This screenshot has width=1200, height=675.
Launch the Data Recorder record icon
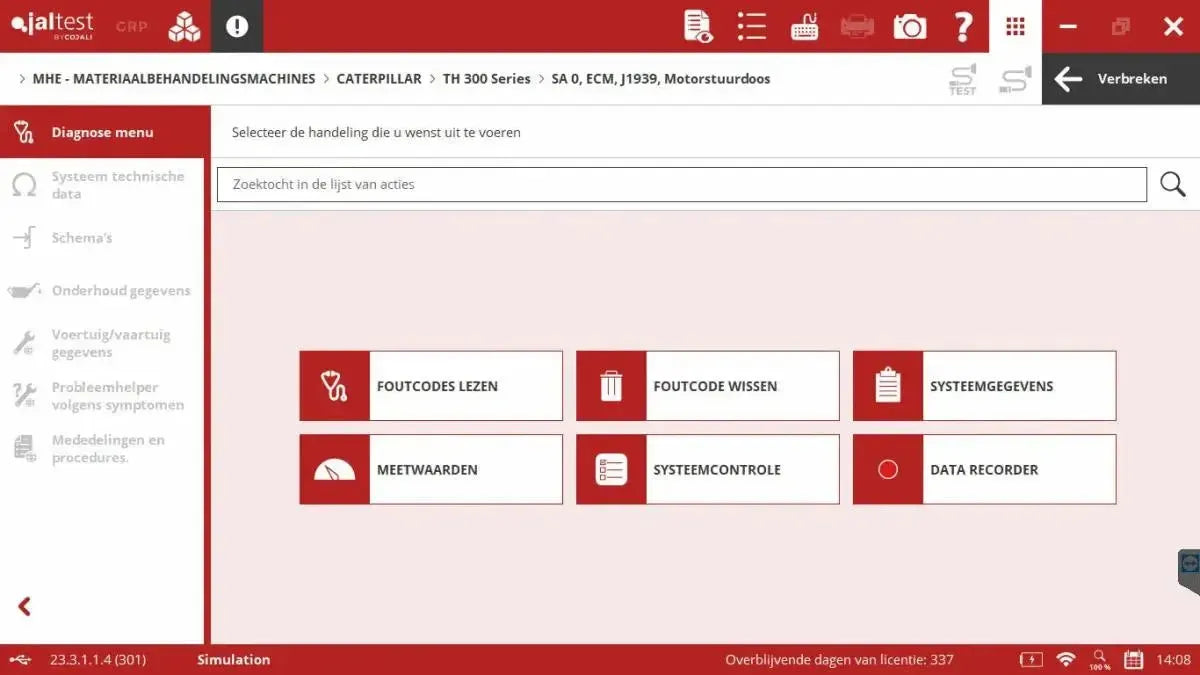pyautogui.click(x=886, y=469)
